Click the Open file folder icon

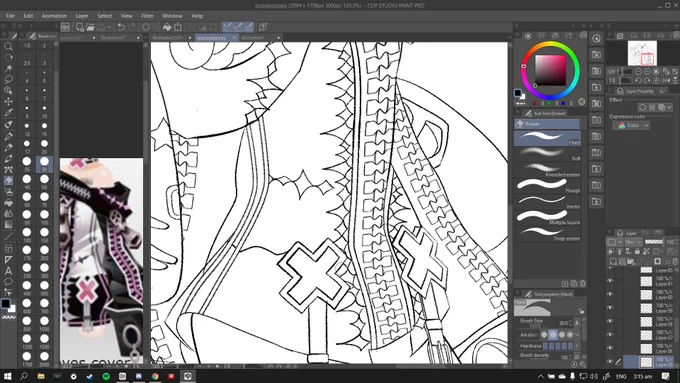point(90,27)
